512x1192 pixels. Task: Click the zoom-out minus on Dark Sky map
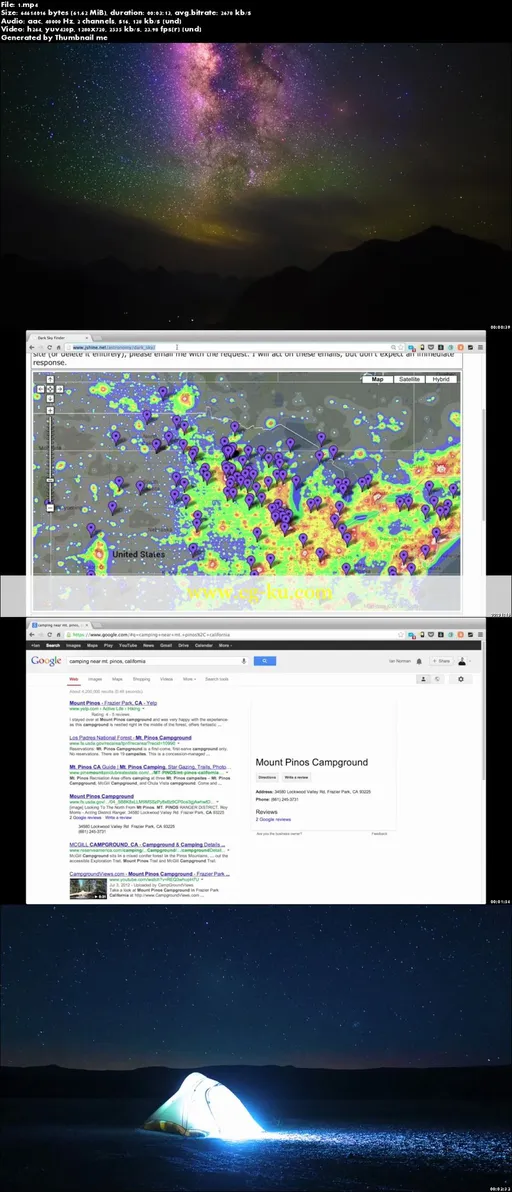pyautogui.click(x=50, y=507)
